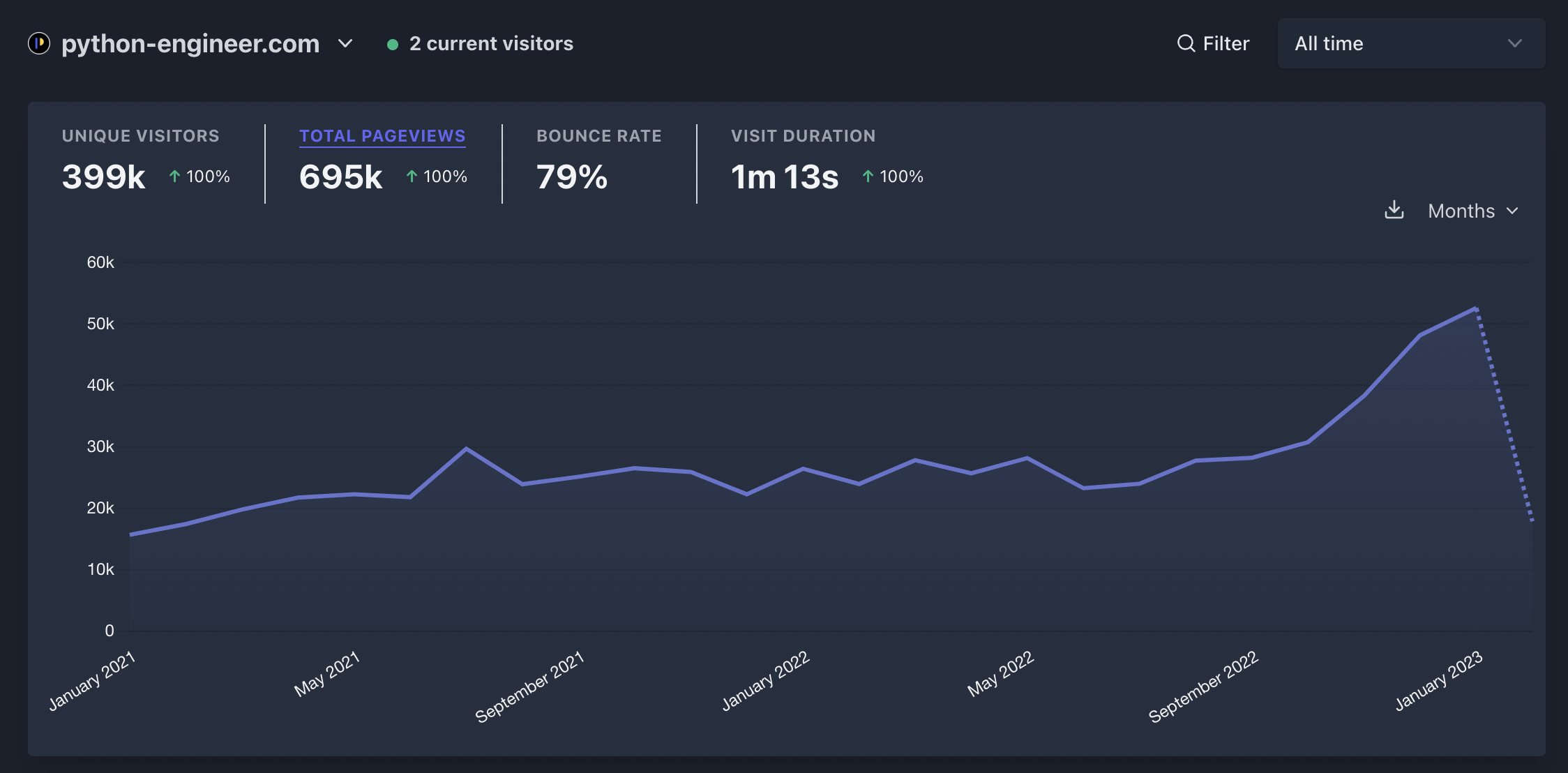Image resolution: width=1568 pixels, height=773 pixels.
Task: Click the green arrow beside visit duration 100%
Action: pyautogui.click(x=868, y=177)
